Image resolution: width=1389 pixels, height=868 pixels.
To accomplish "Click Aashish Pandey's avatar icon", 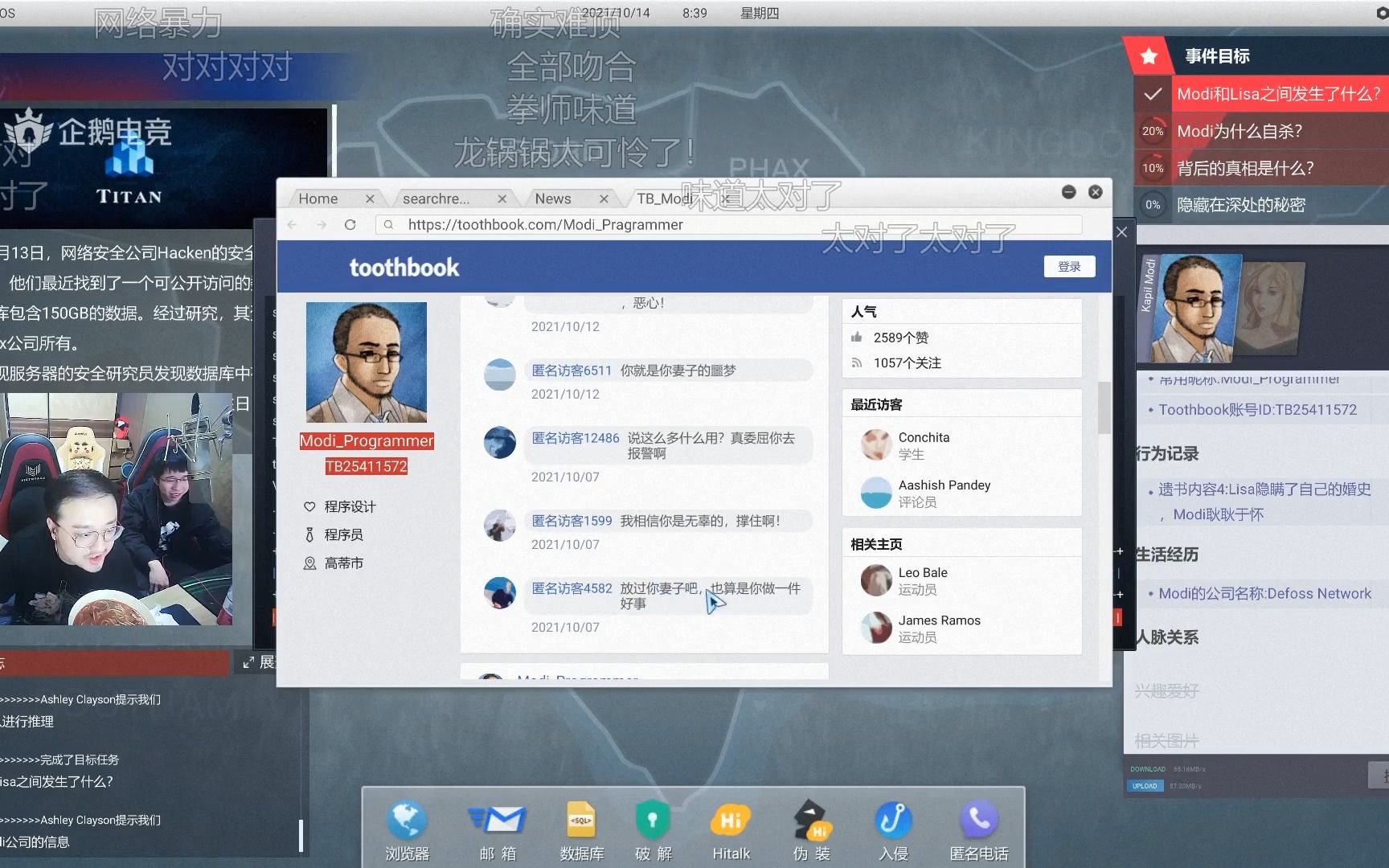I will click(x=876, y=493).
